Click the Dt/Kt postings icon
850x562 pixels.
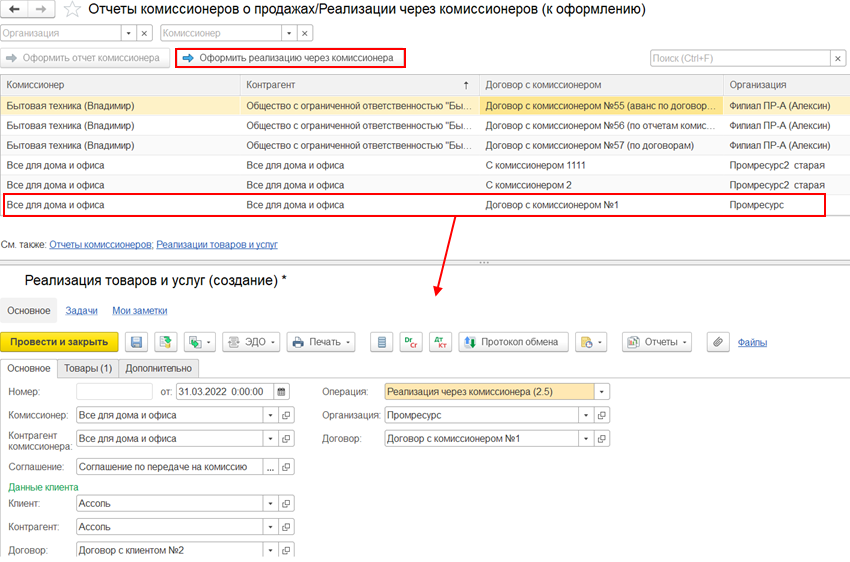pyautogui.click(x=441, y=342)
